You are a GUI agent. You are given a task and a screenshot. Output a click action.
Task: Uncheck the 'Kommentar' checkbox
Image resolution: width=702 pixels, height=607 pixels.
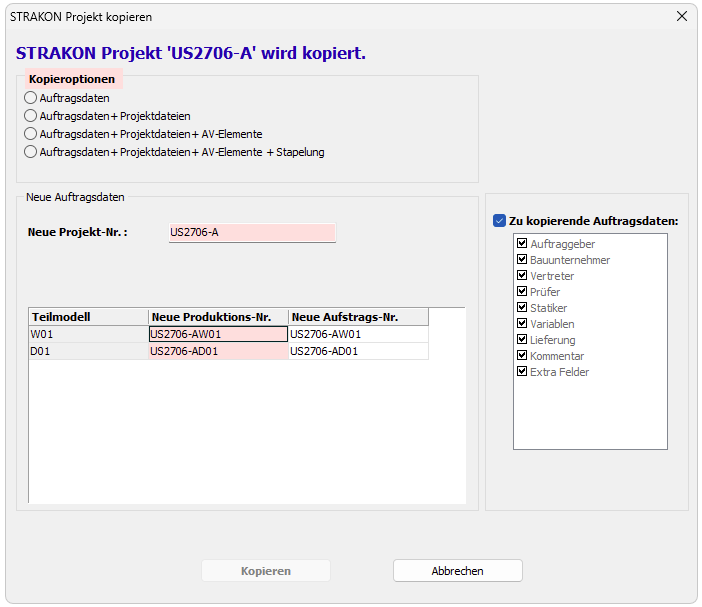coord(522,356)
